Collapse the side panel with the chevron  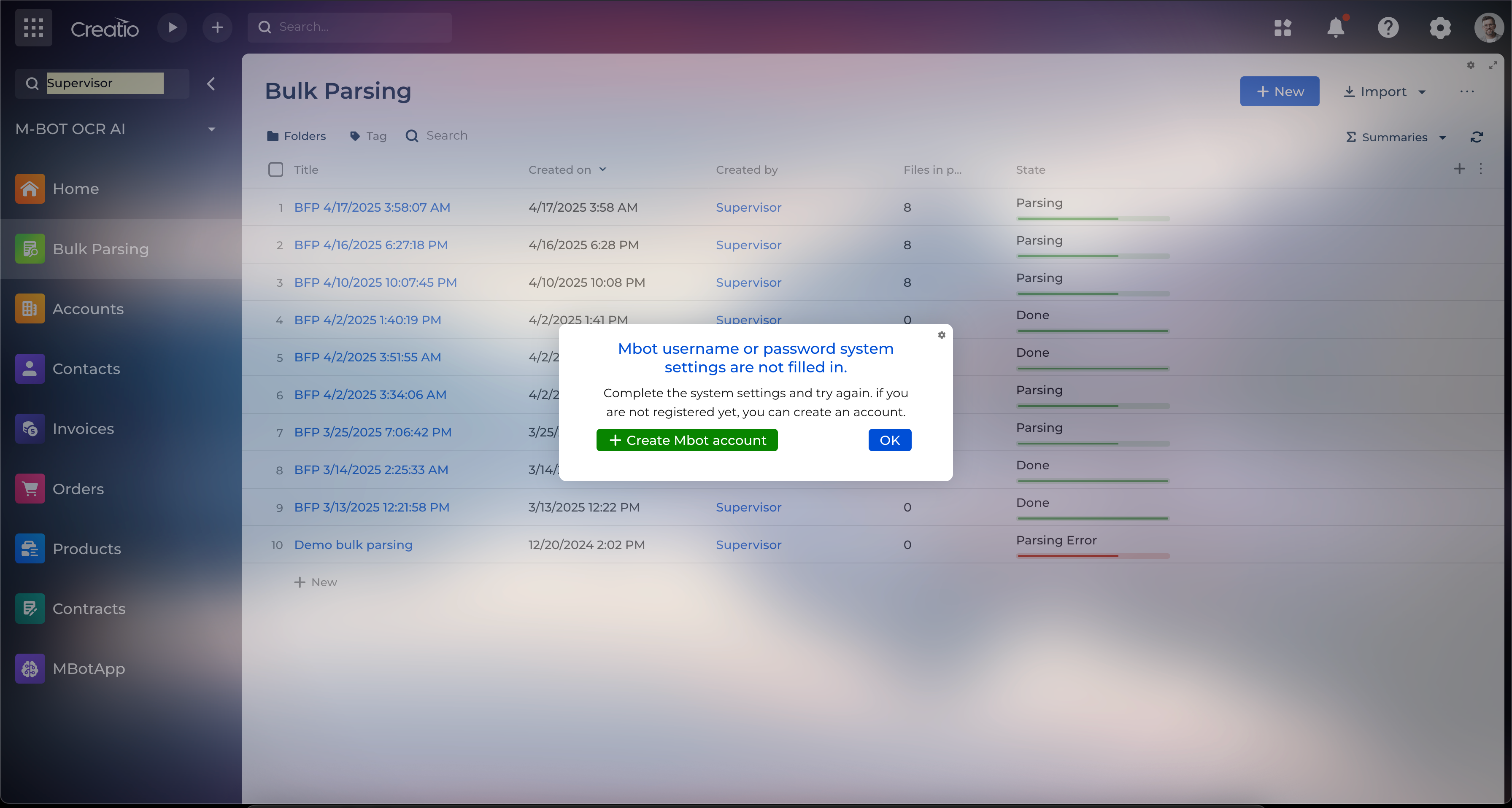tap(211, 84)
